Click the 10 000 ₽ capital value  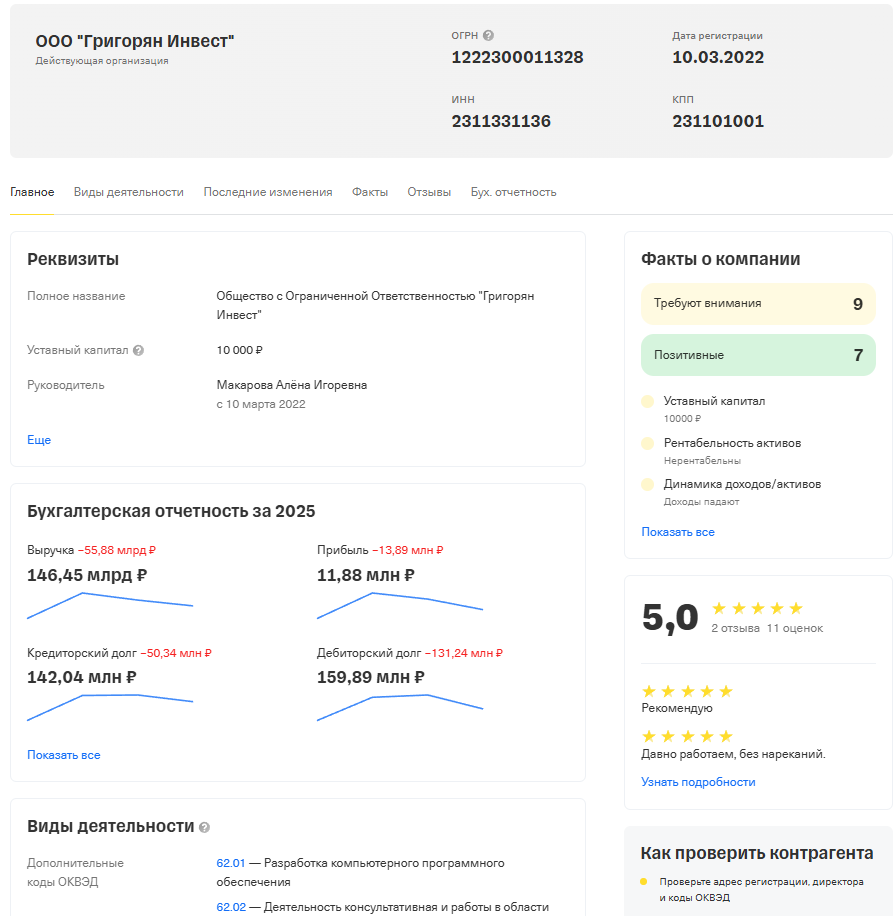pos(240,351)
